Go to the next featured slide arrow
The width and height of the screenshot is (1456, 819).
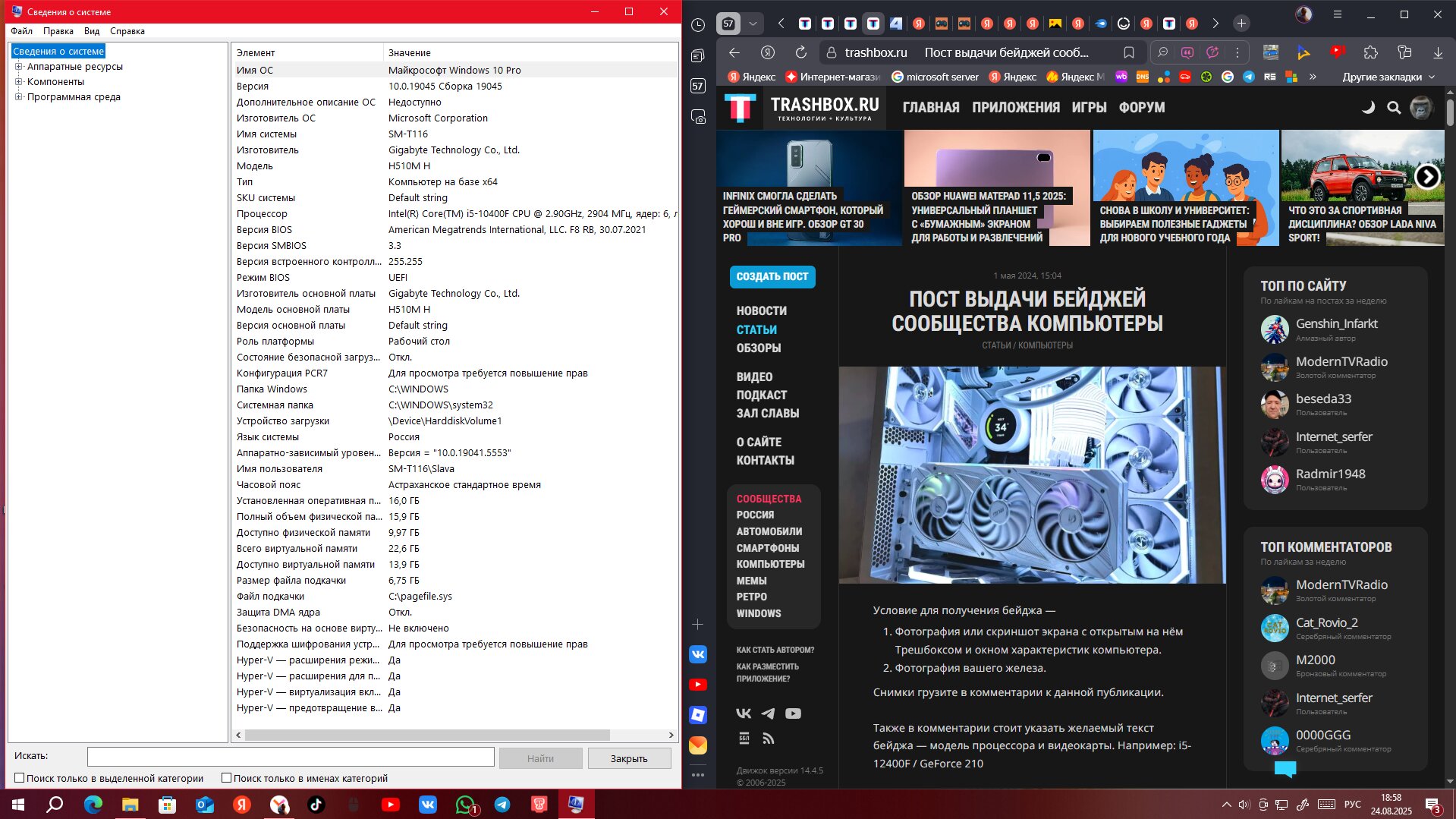coord(1427,177)
